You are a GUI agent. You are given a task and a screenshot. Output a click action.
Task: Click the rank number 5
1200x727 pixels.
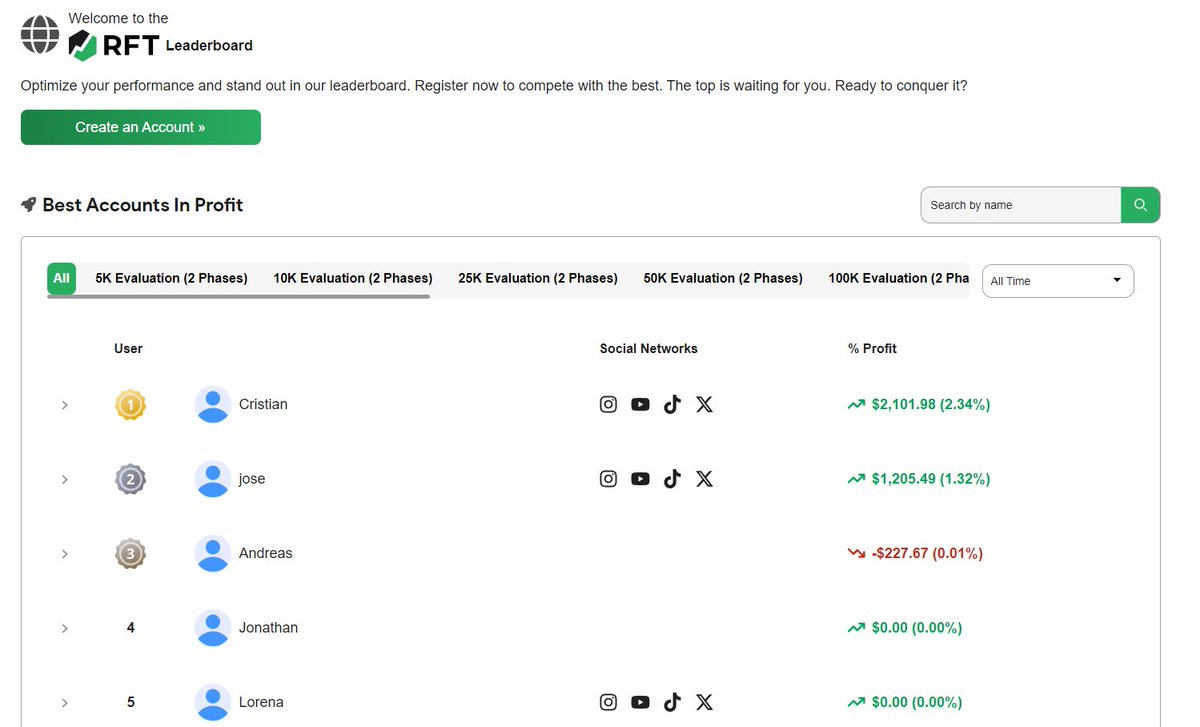(131, 702)
